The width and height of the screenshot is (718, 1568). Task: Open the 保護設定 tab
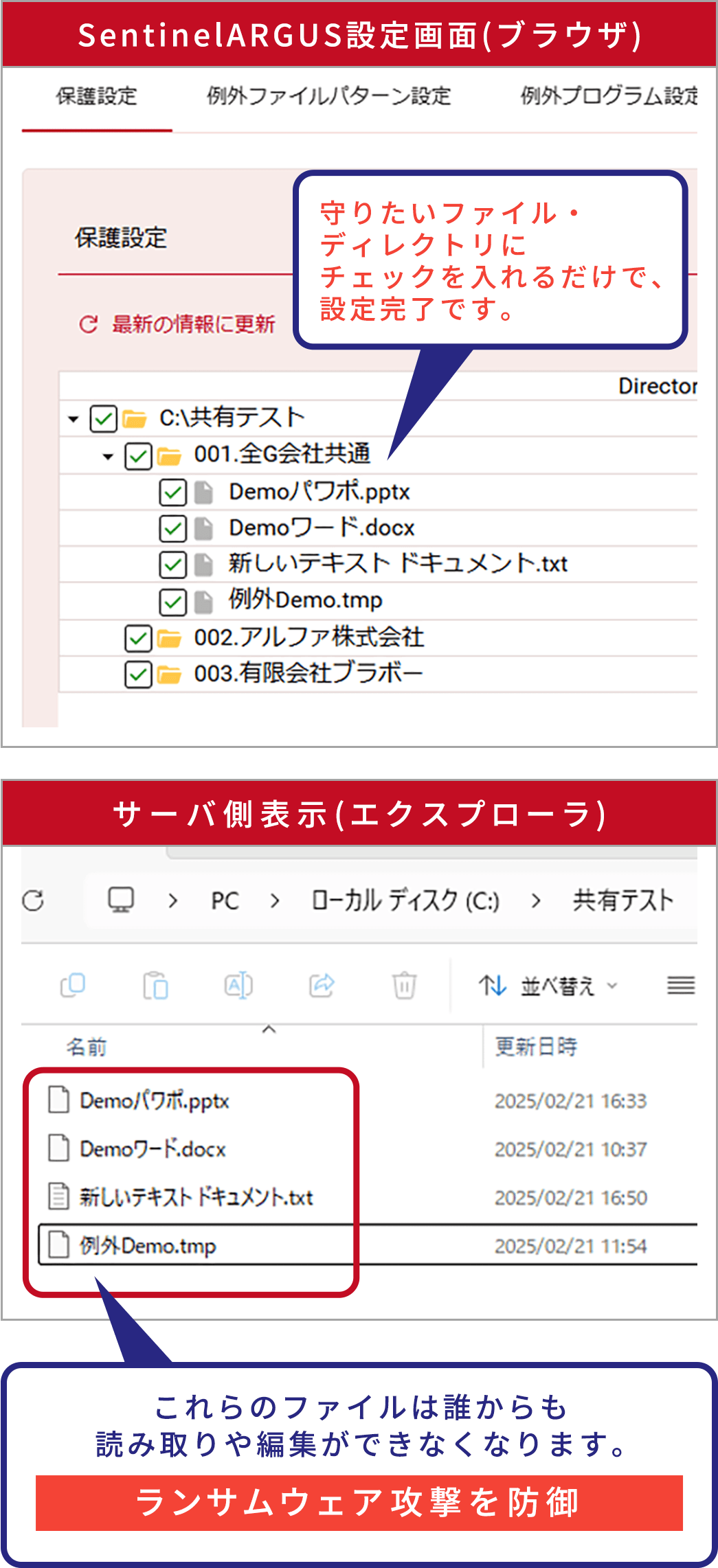pos(97,96)
